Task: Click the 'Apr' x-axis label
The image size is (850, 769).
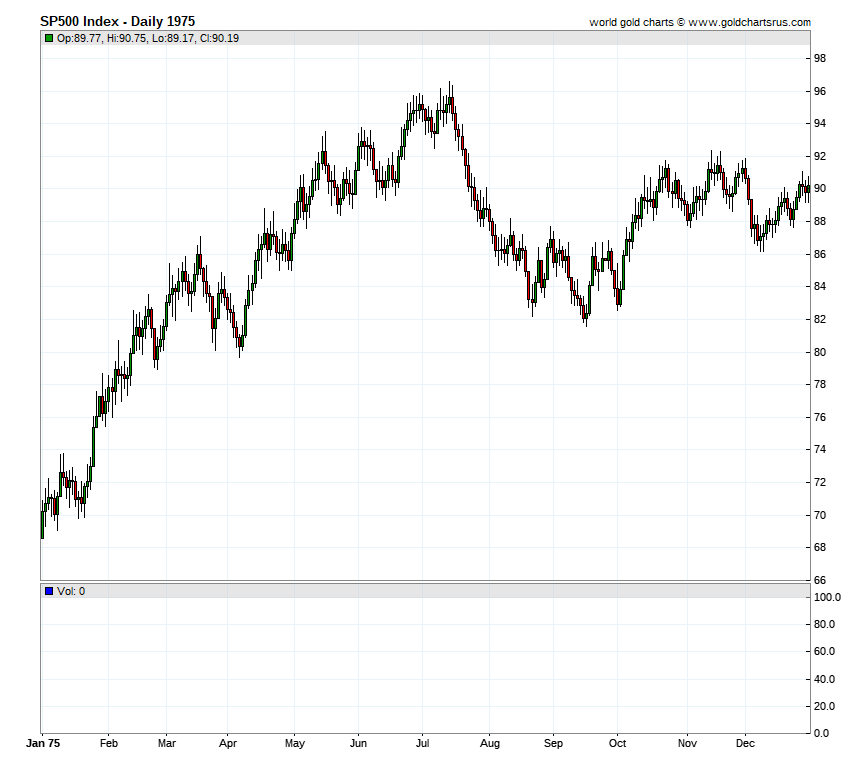Action: [x=228, y=744]
